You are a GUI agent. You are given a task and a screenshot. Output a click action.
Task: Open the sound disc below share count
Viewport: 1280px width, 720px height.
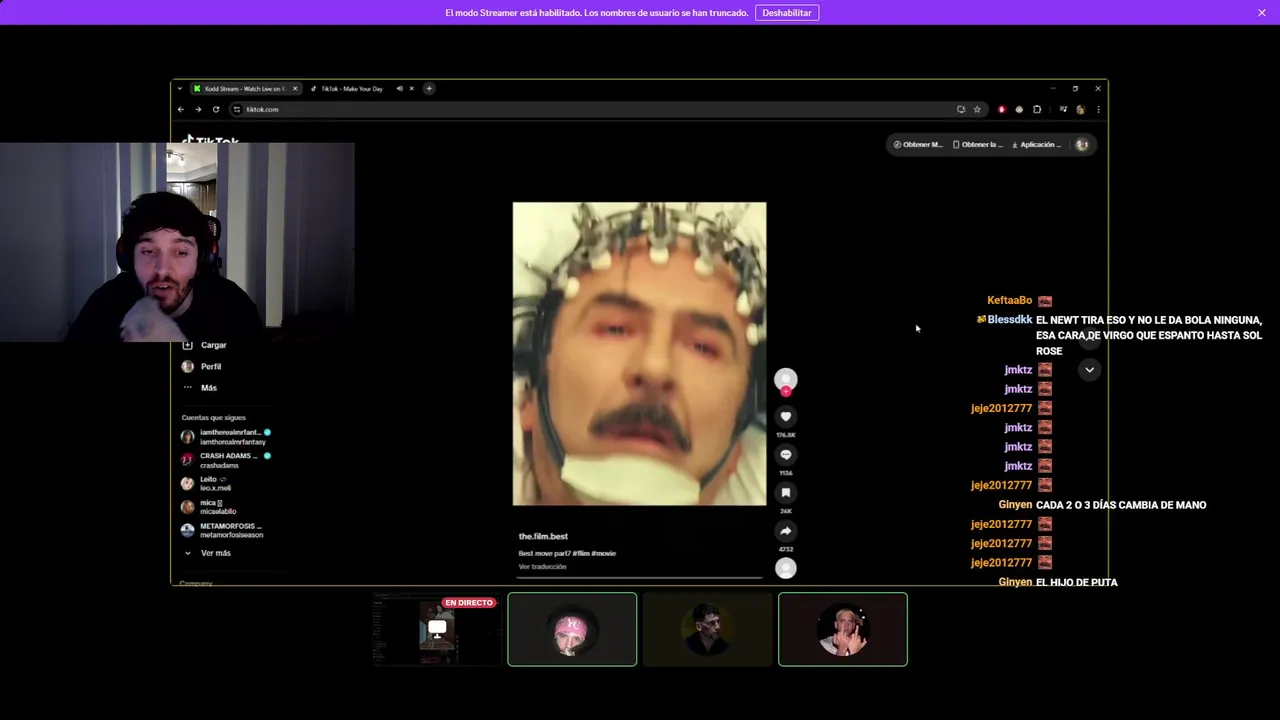click(786, 568)
